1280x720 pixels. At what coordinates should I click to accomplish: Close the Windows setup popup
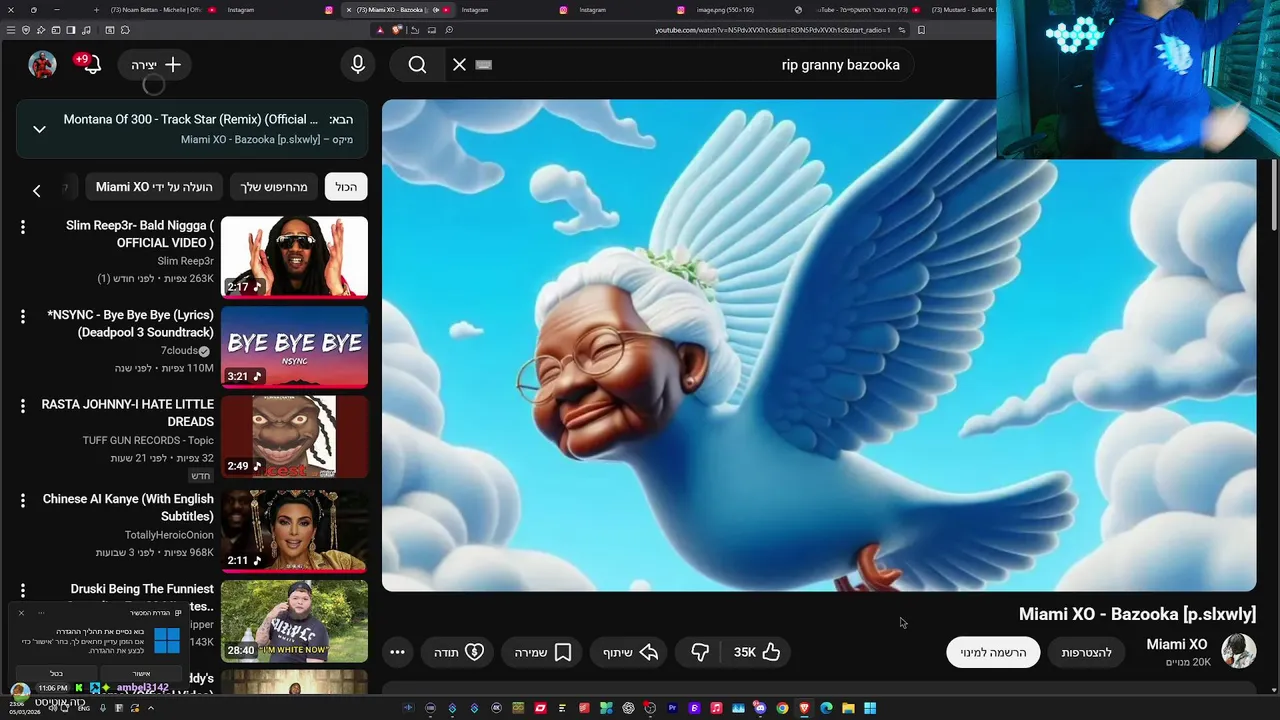coord(21,612)
